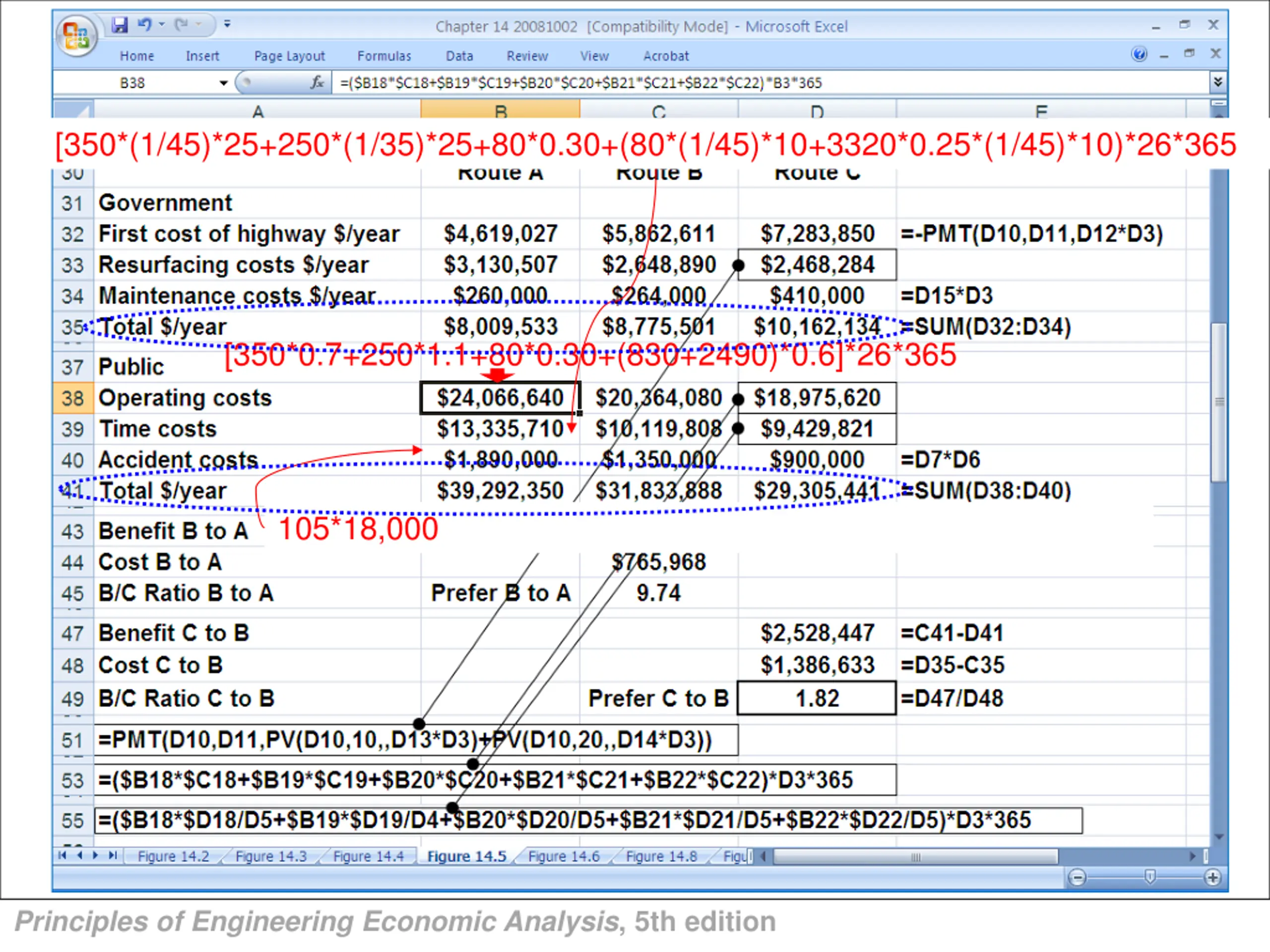Switch to the Figure 14.3 sheet
This screenshot has height=952, width=1270.
click(271, 856)
